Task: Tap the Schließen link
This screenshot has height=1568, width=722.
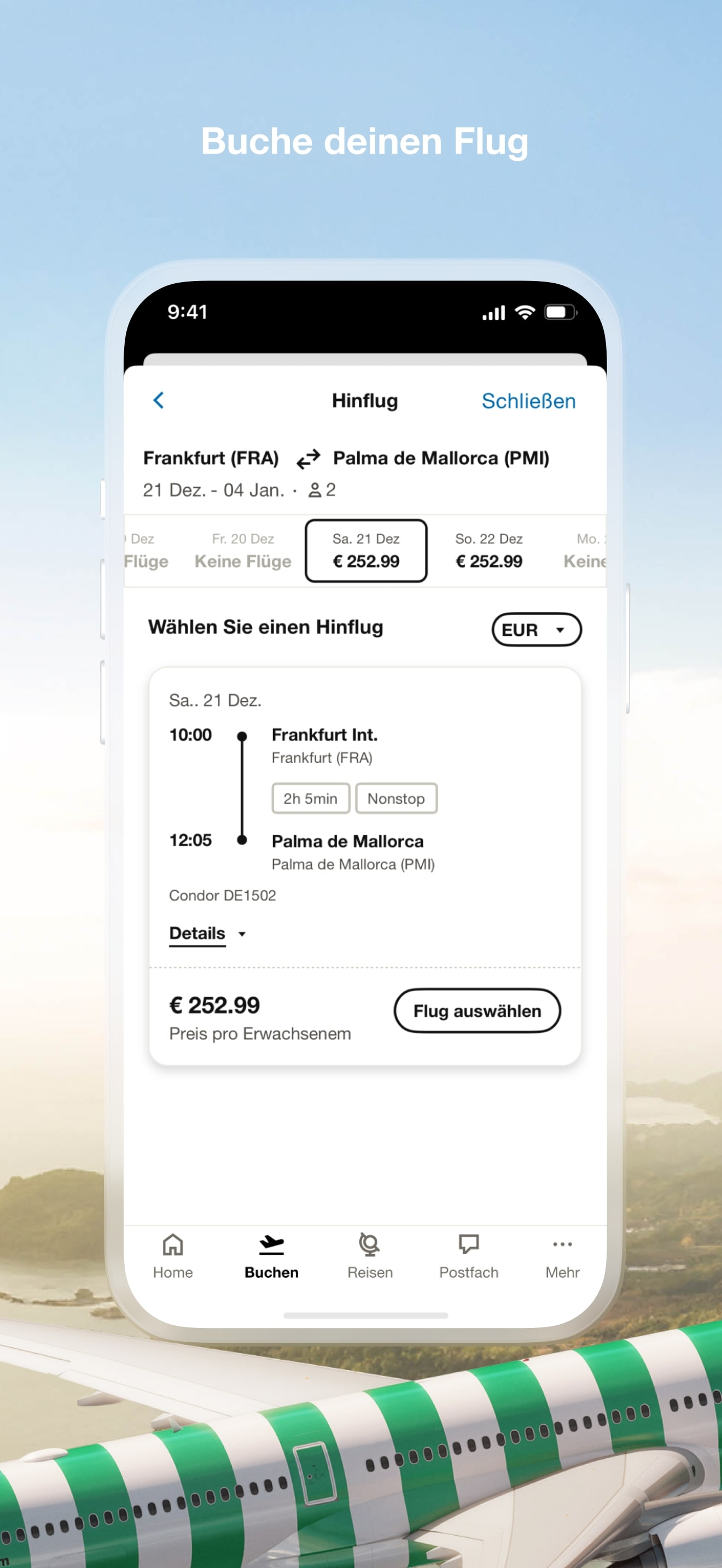Action: pyautogui.click(x=528, y=401)
